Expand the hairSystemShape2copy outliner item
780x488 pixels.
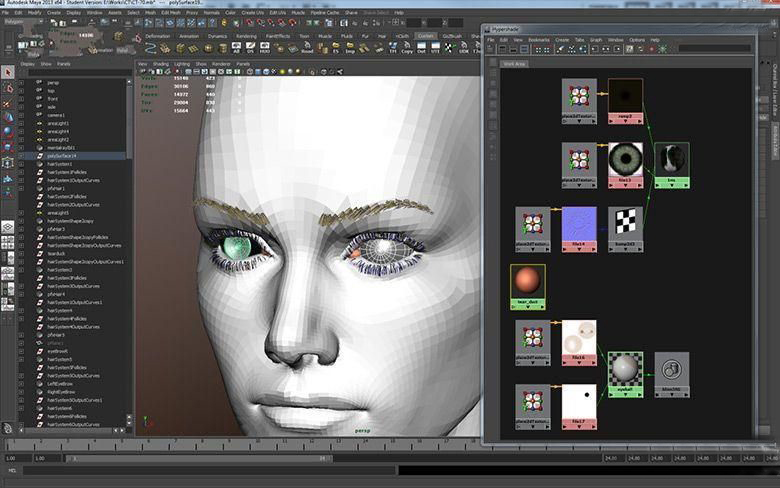(x=21, y=221)
